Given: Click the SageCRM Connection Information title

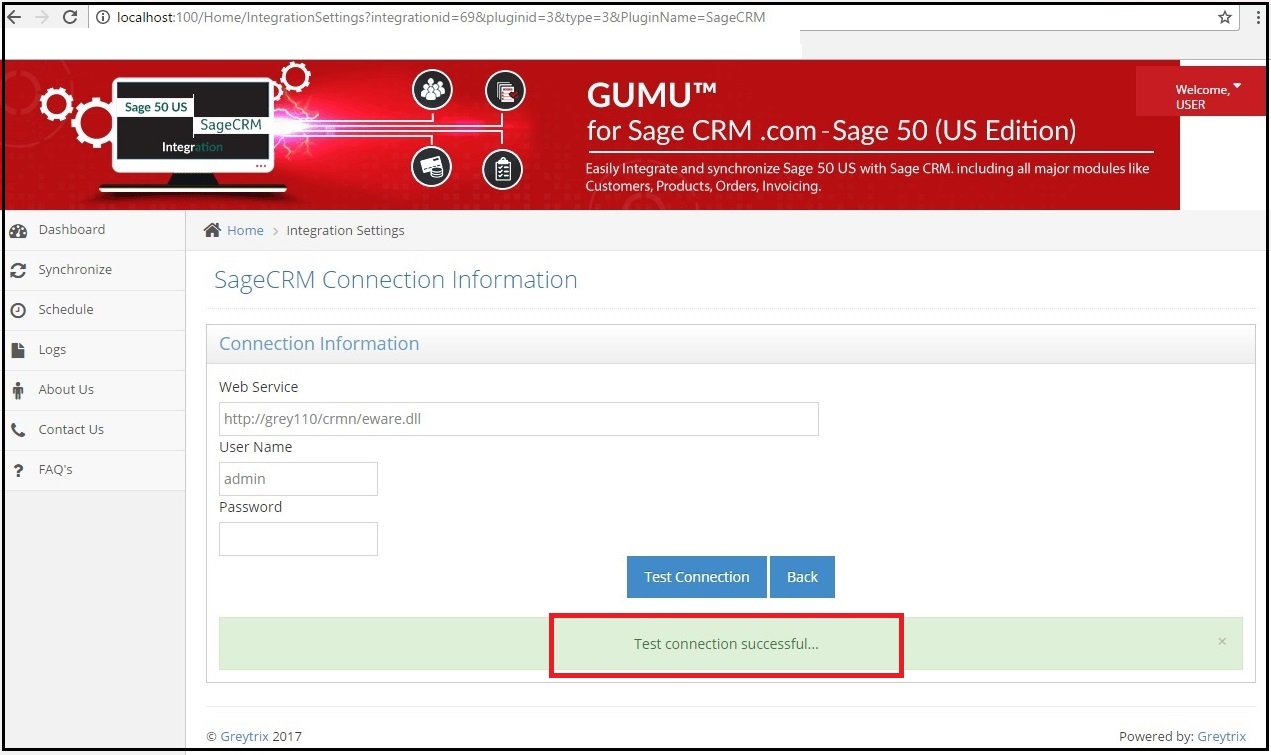Looking at the screenshot, I should click(x=396, y=280).
